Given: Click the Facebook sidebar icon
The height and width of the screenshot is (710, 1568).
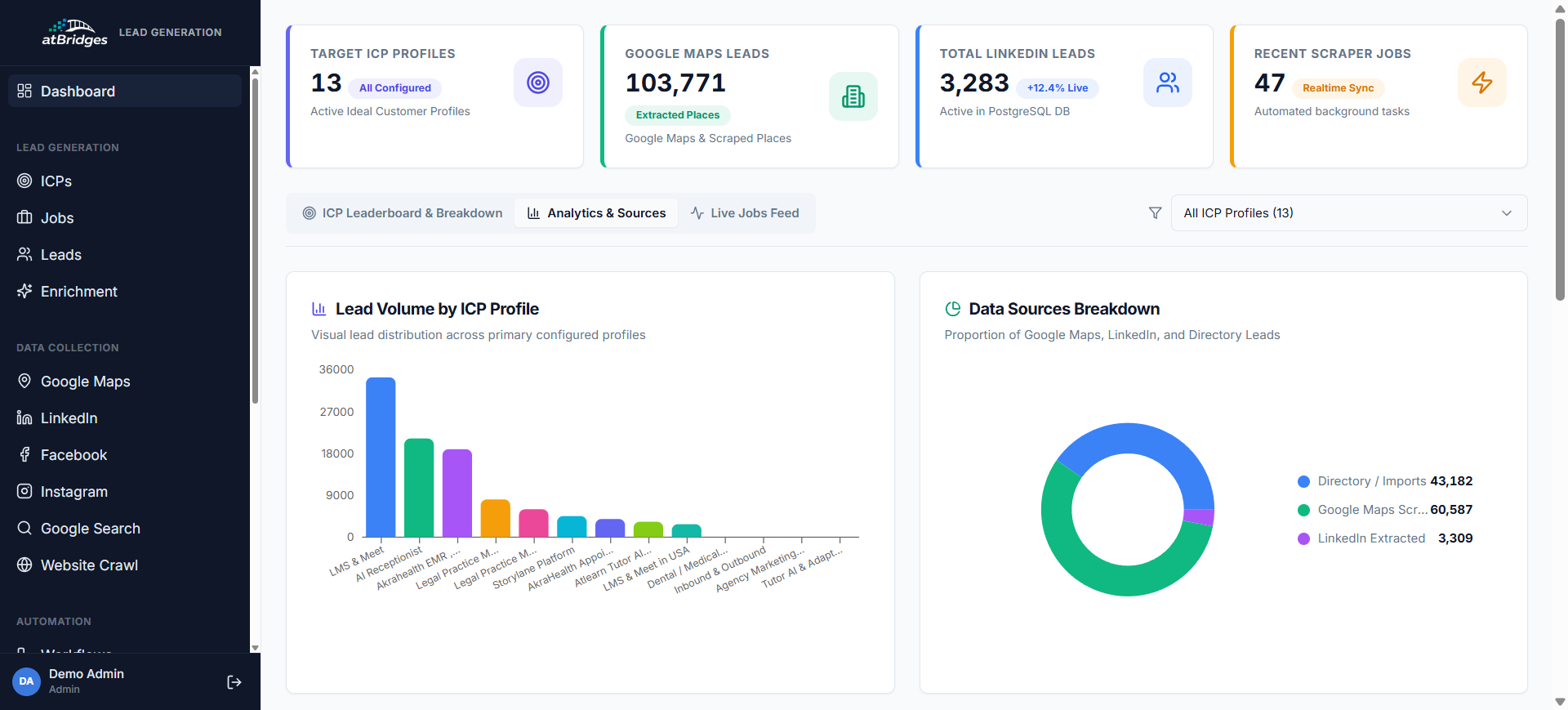Looking at the screenshot, I should tap(24, 454).
